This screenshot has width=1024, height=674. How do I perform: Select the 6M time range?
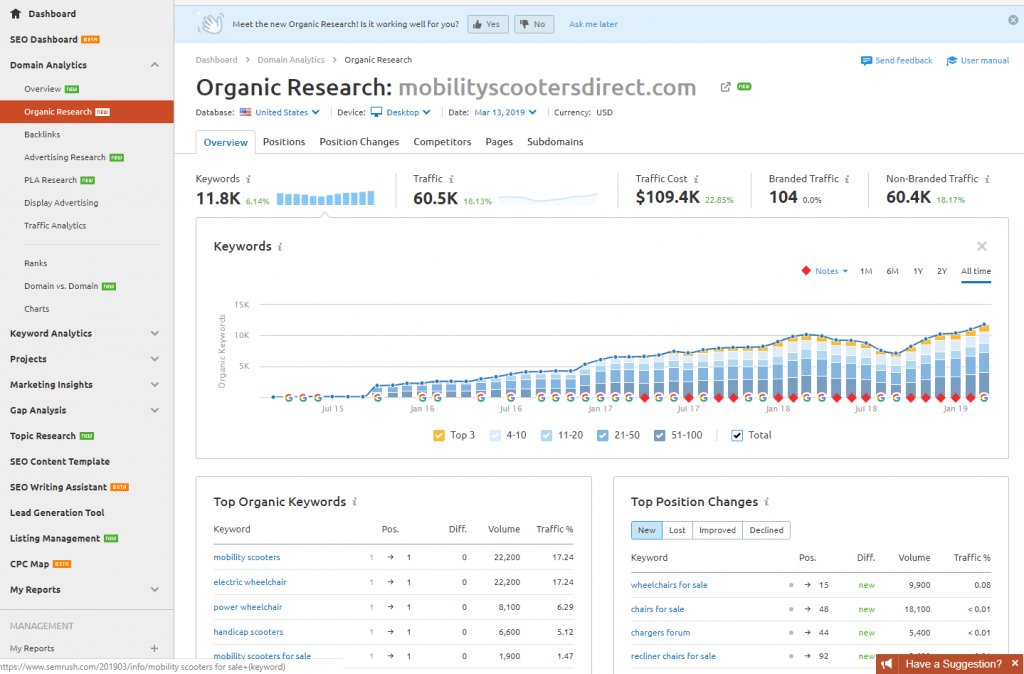pyautogui.click(x=892, y=271)
